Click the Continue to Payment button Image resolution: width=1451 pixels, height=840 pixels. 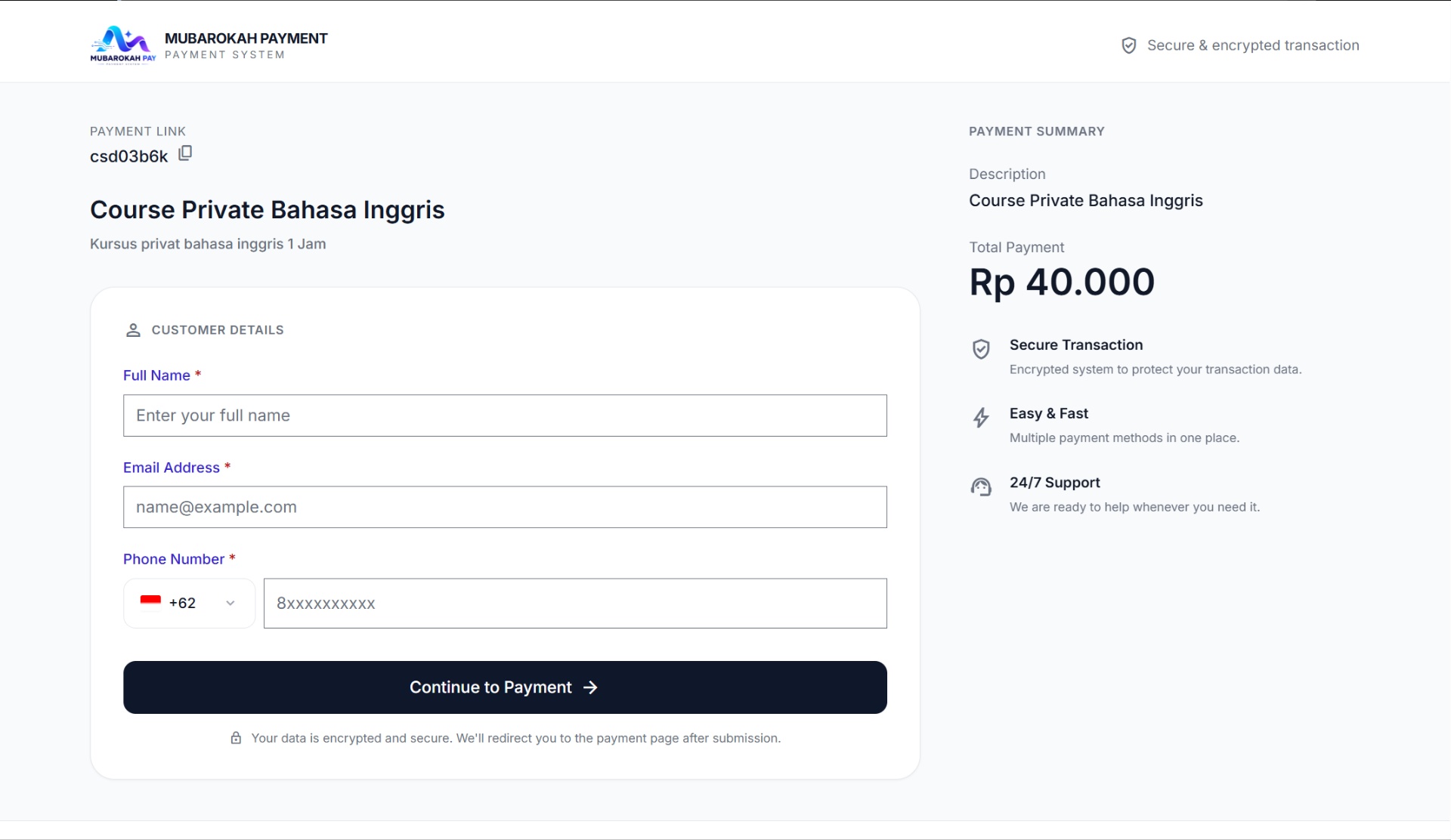(505, 687)
